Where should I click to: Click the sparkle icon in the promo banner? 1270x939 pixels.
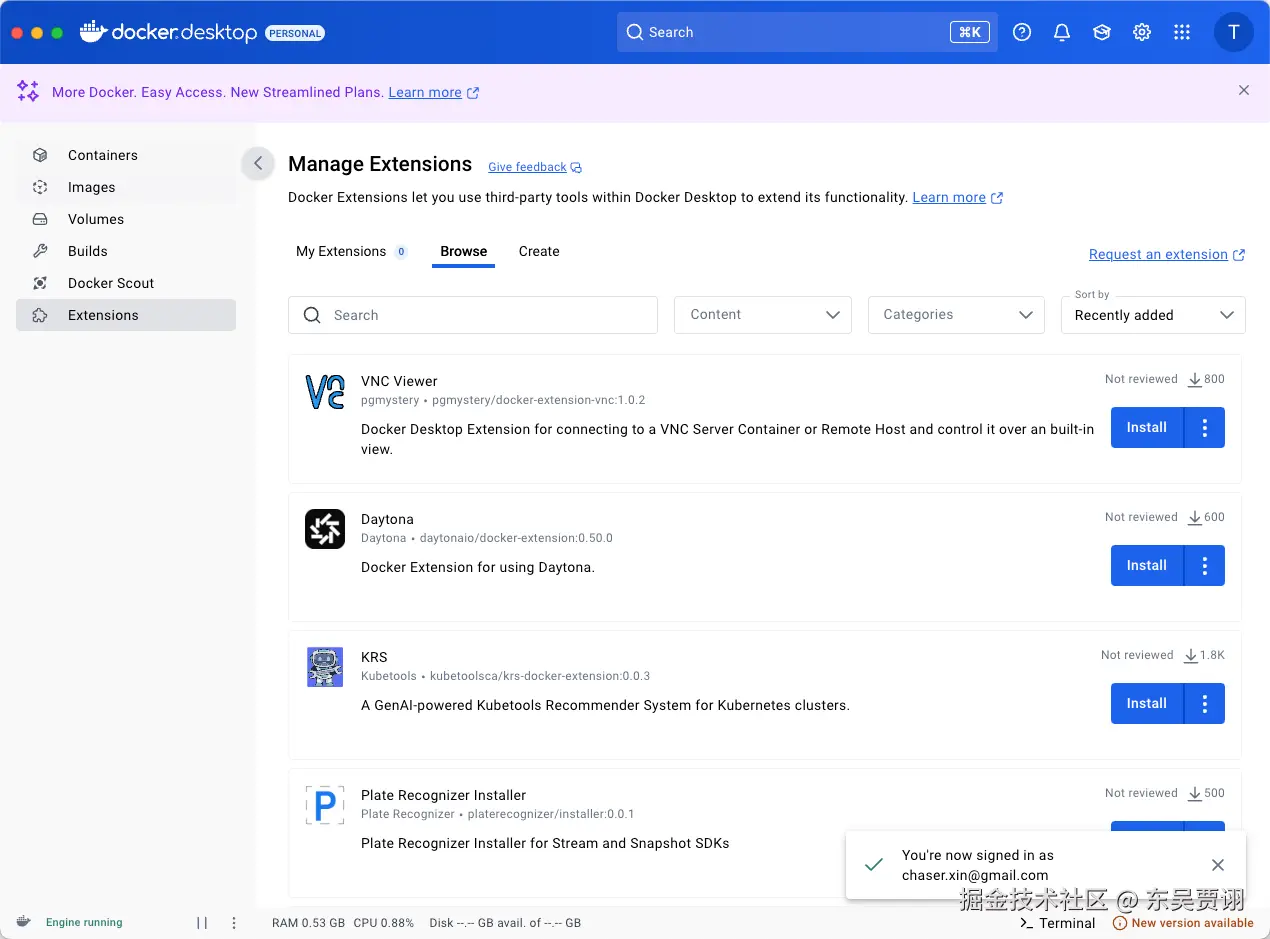(x=28, y=92)
